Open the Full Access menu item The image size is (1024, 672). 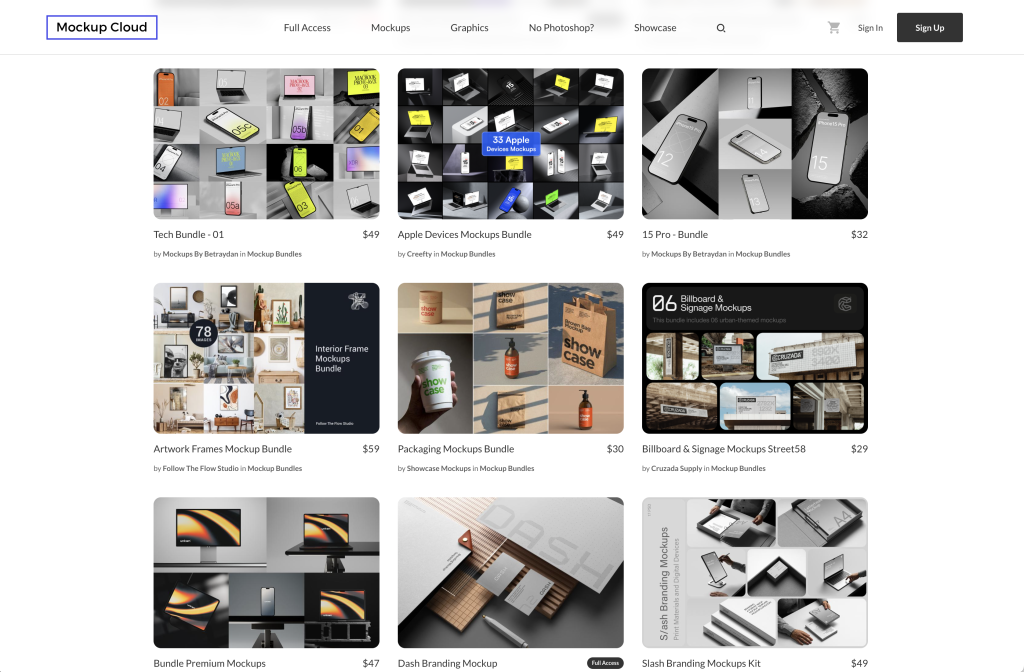tap(307, 28)
